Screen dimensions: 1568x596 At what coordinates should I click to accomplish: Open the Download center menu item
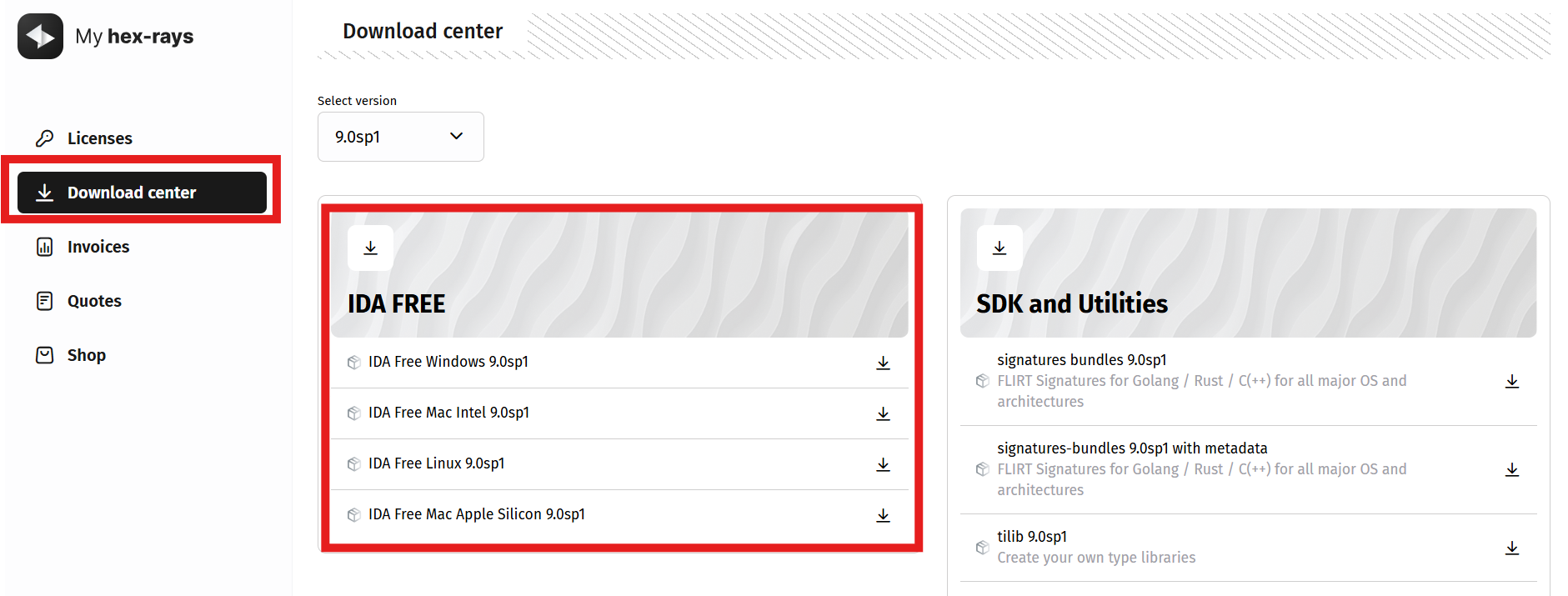pyautogui.click(x=142, y=193)
